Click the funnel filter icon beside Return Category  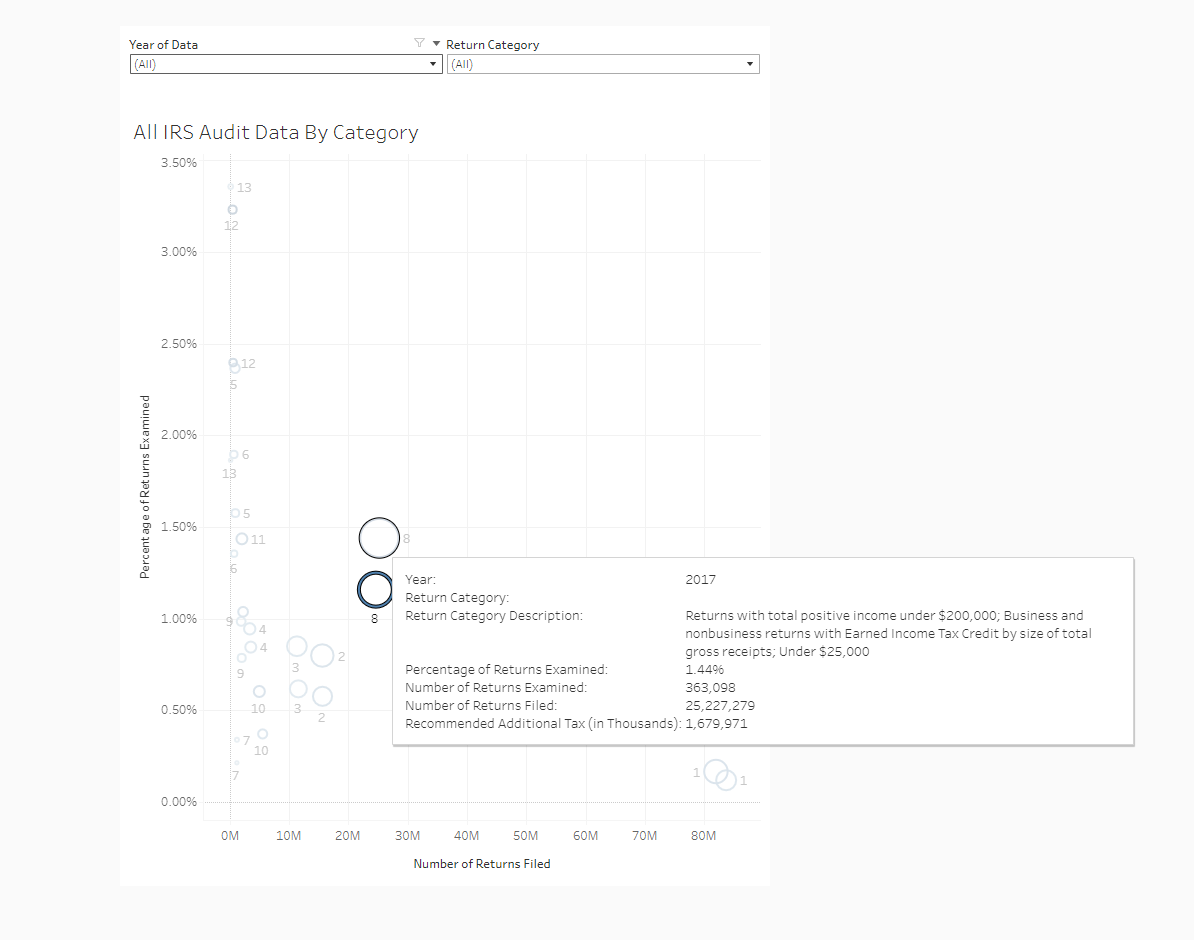pos(419,43)
